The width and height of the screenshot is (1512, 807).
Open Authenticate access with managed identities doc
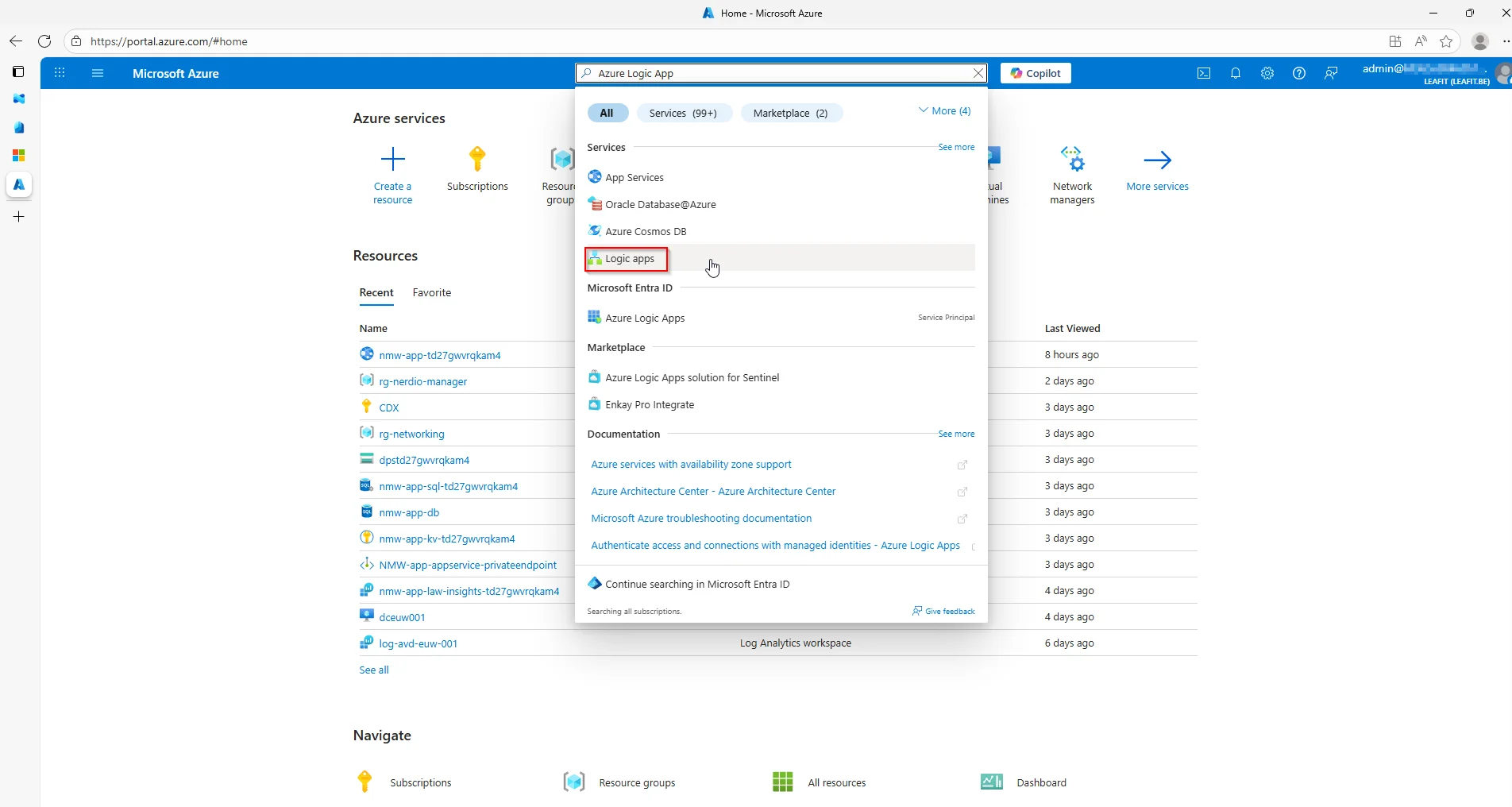pos(775,545)
